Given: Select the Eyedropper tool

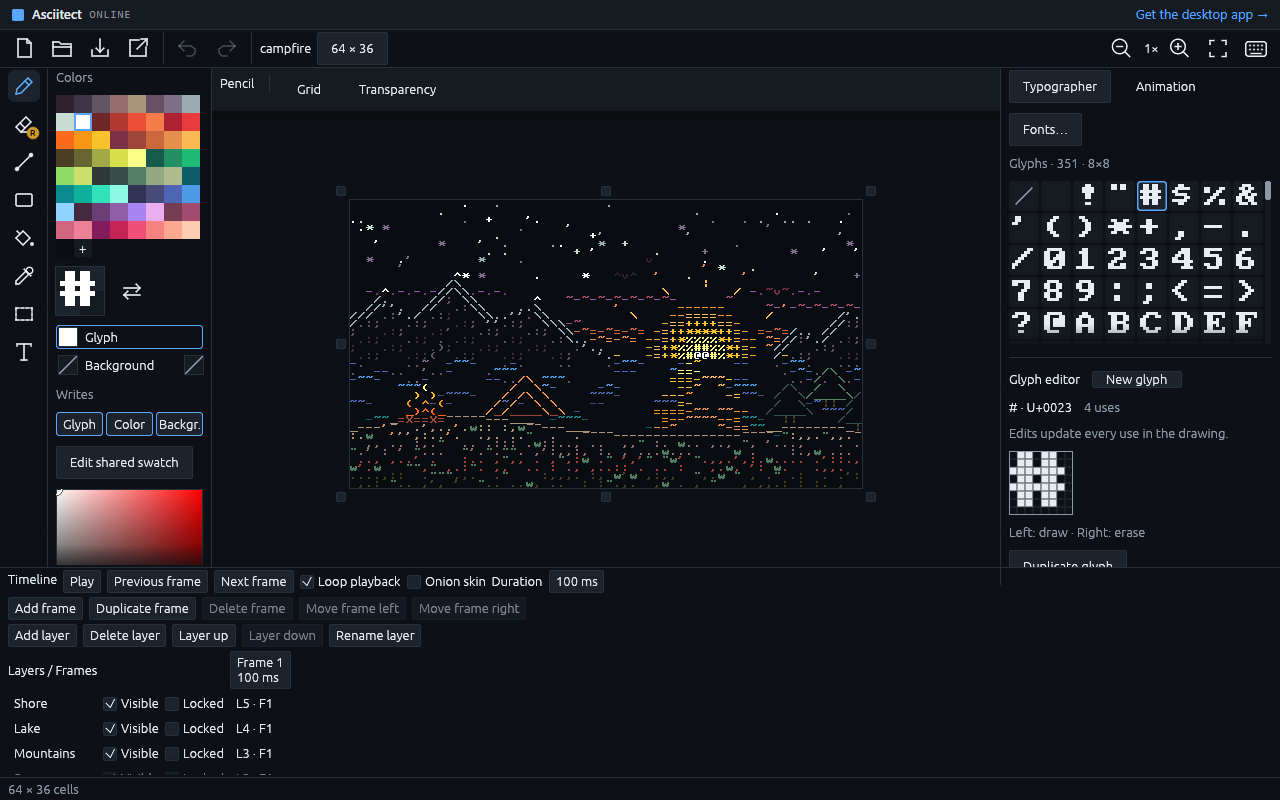Looking at the screenshot, I should pos(24,276).
